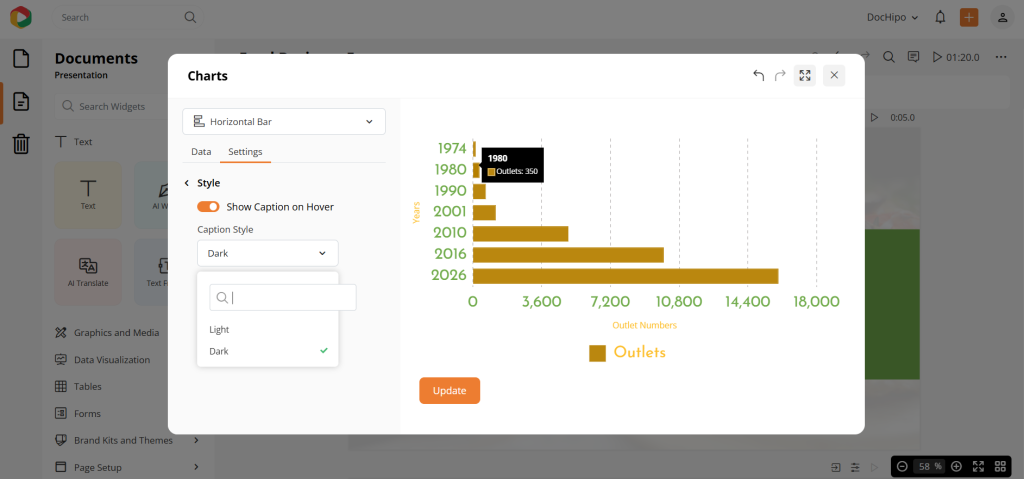Click the DocHipo logo
This screenshot has width=1024, height=479.
21,17
